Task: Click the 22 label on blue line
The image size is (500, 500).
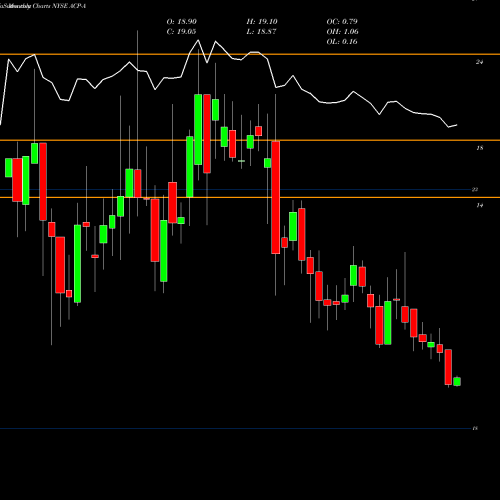Action: [x=475, y=190]
